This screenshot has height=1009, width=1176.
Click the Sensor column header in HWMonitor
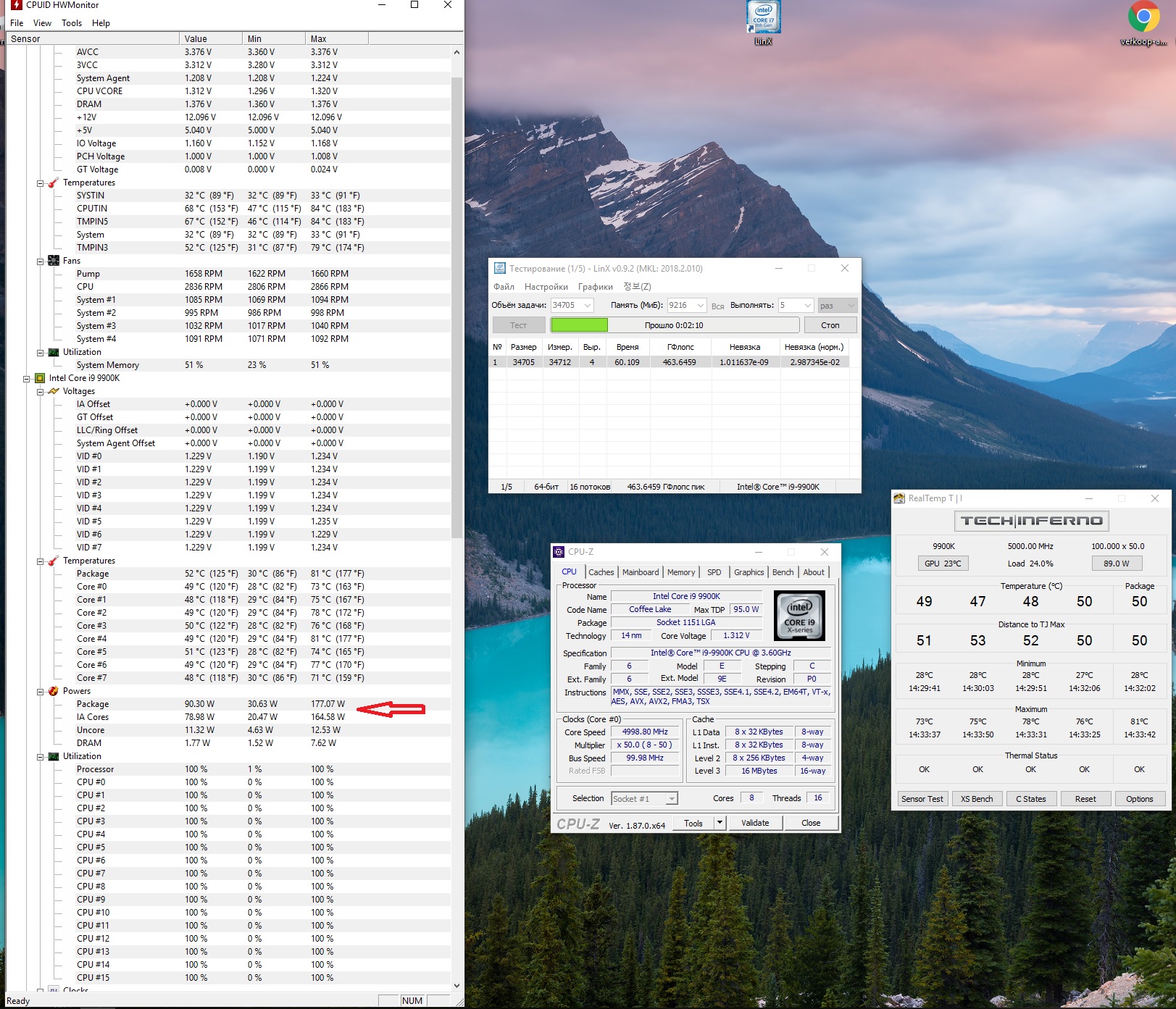tap(92, 39)
